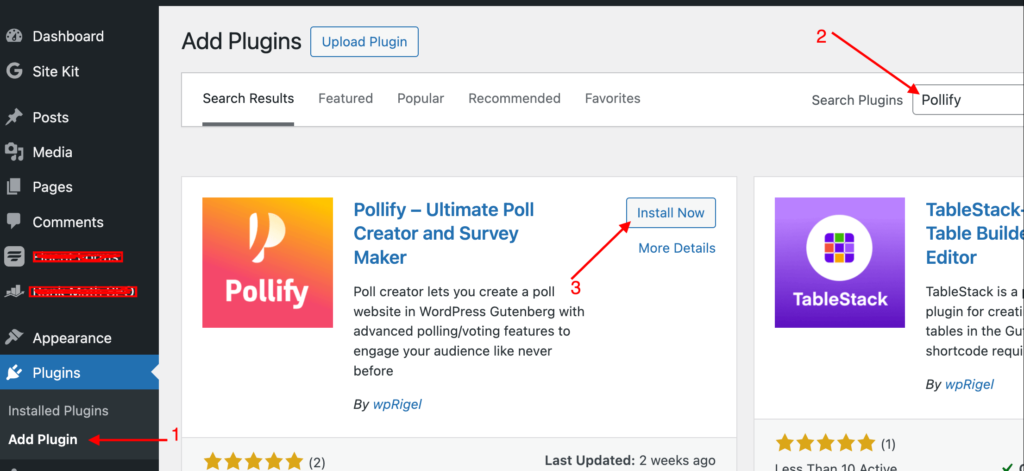Click the Comments speech bubble icon
This screenshot has height=471, width=1024.
click(14, 222)
